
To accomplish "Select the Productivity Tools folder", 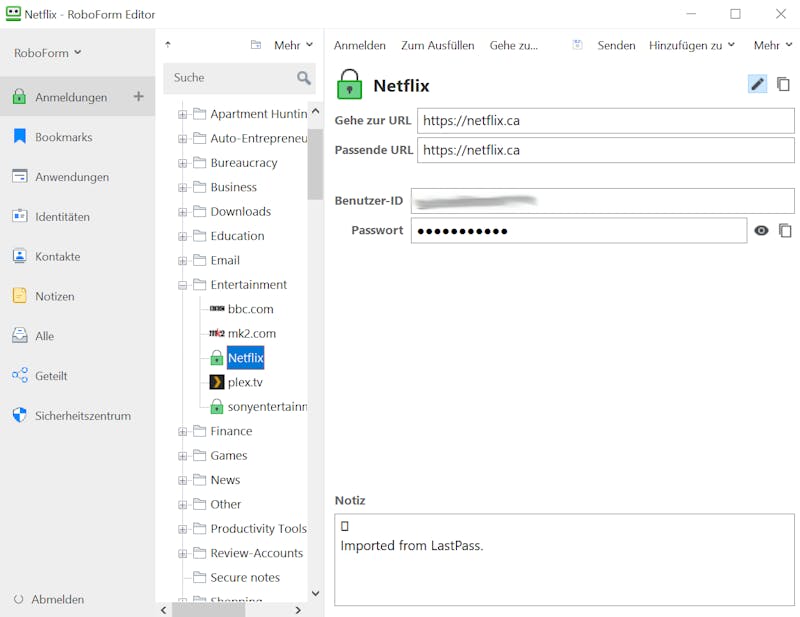I will 259,528.
